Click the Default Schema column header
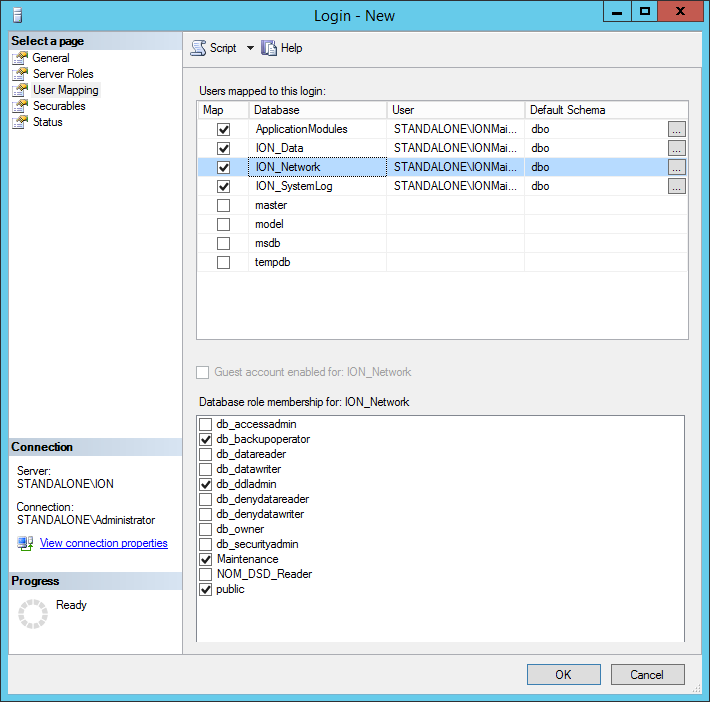 606,110
